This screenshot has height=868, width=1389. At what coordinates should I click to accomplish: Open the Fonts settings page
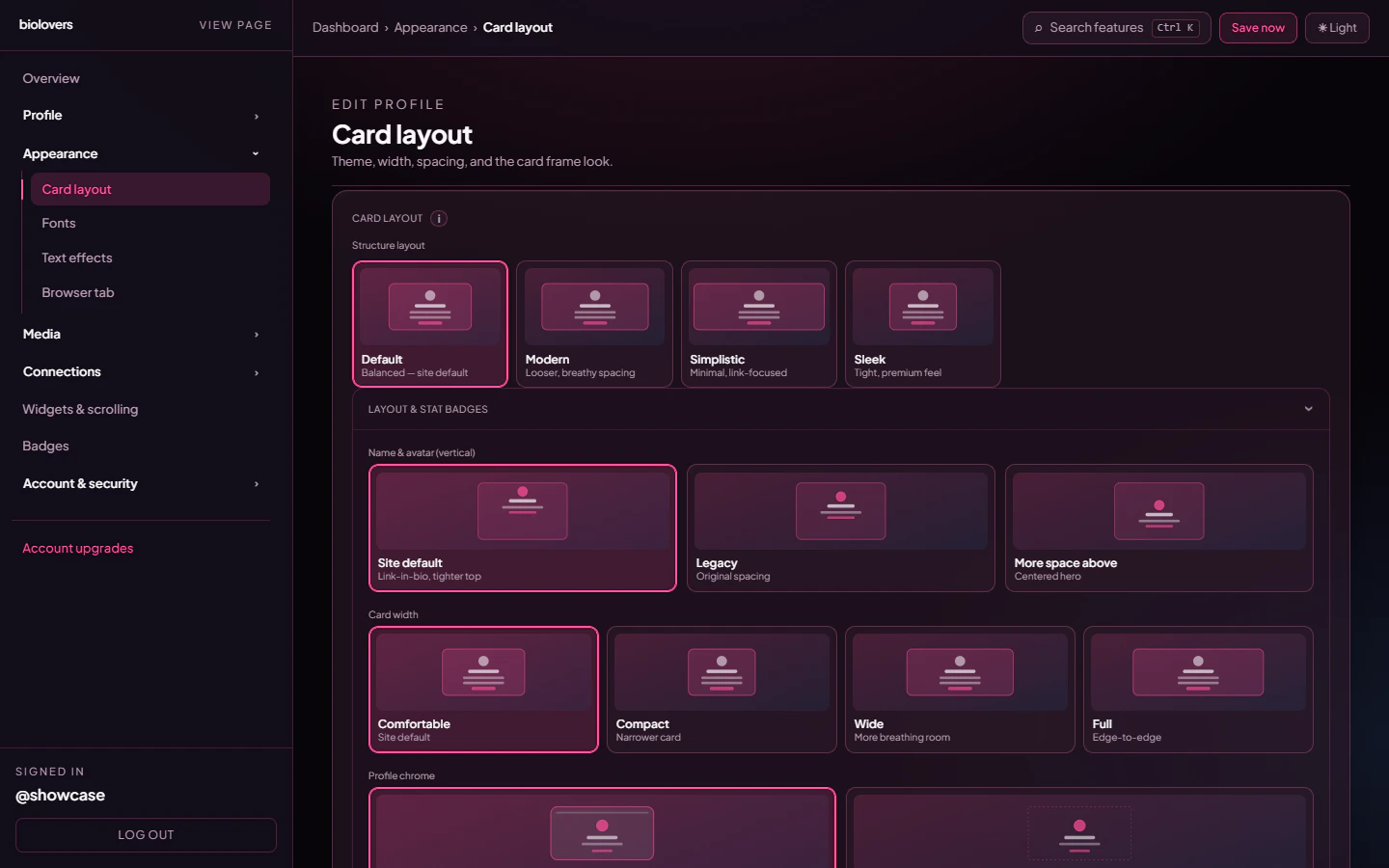[x=150, y=224]
